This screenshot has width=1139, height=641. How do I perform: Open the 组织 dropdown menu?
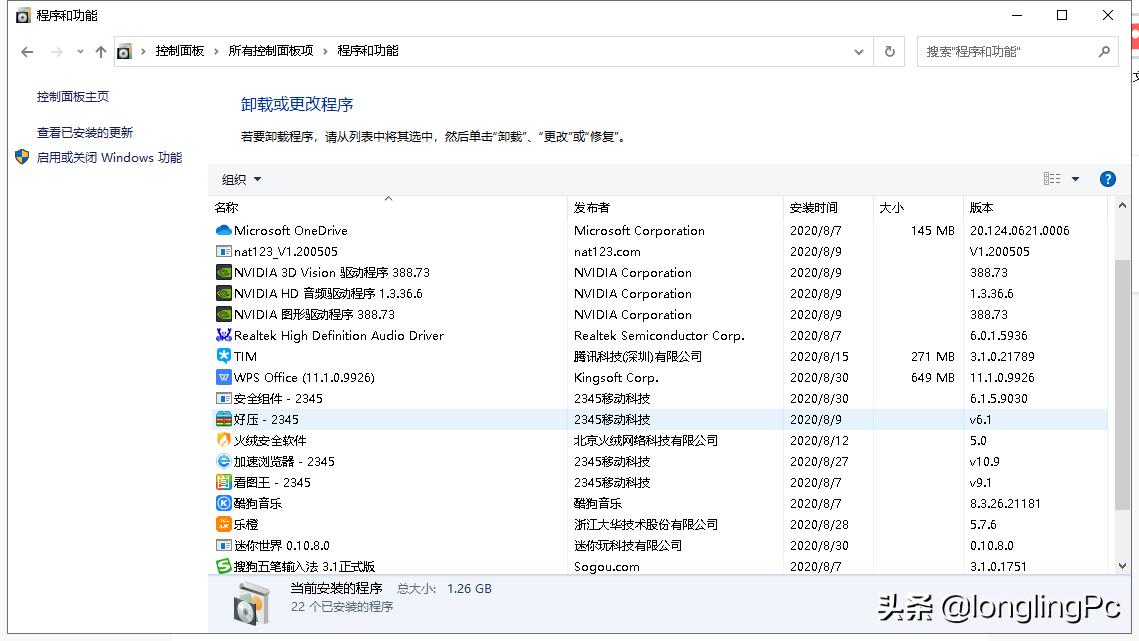[x=240, y=179]
